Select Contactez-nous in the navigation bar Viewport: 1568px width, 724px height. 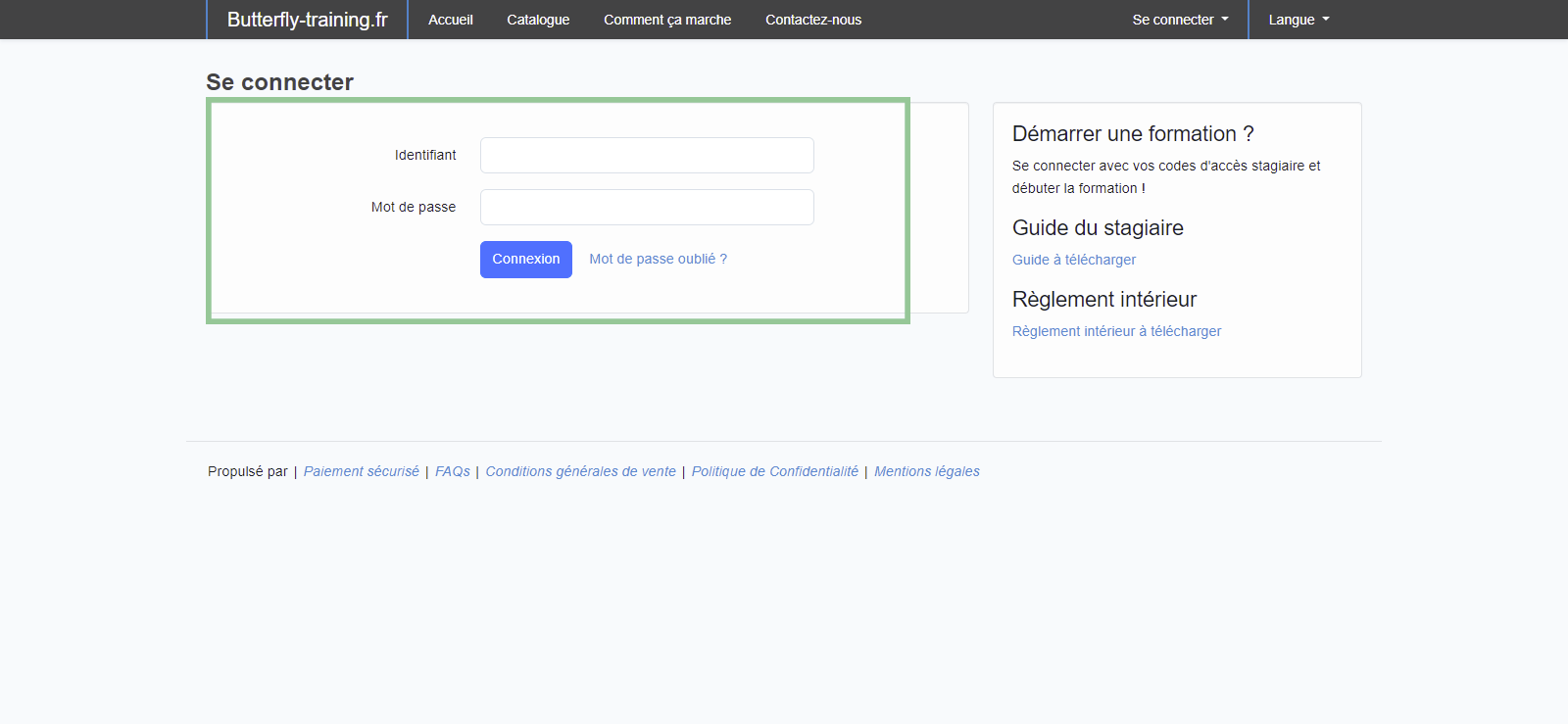tap(813, 20)
